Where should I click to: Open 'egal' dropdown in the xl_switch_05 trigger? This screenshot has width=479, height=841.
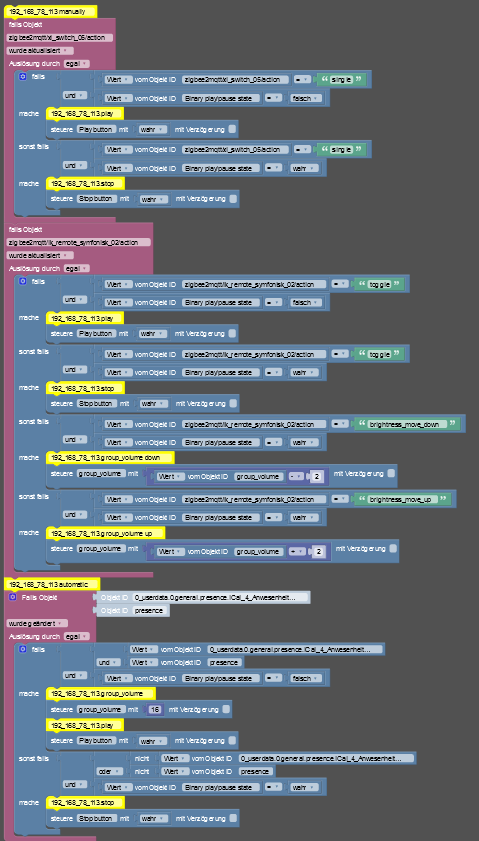(76, 64)
